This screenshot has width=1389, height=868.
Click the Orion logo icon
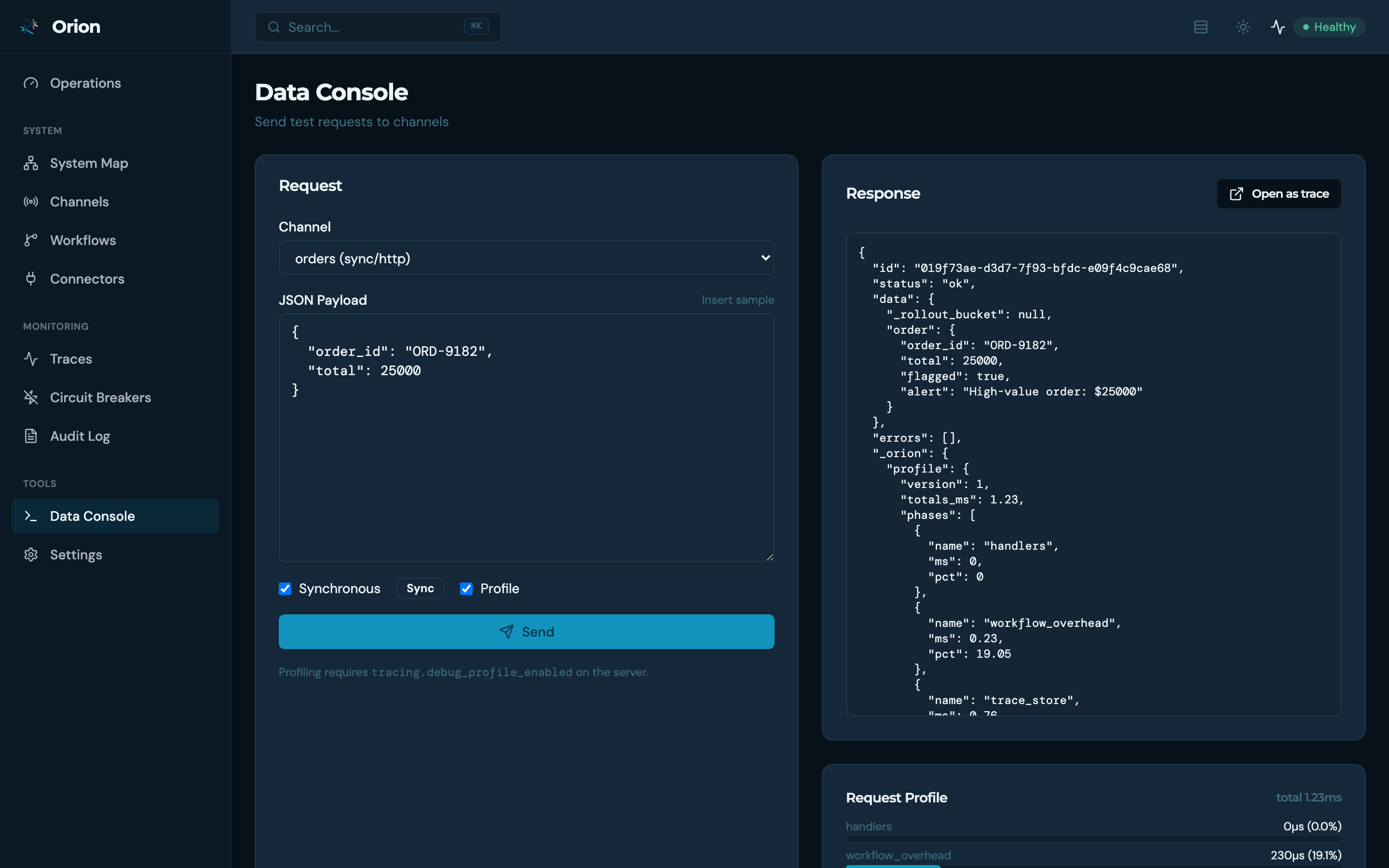tap(29, 27)
